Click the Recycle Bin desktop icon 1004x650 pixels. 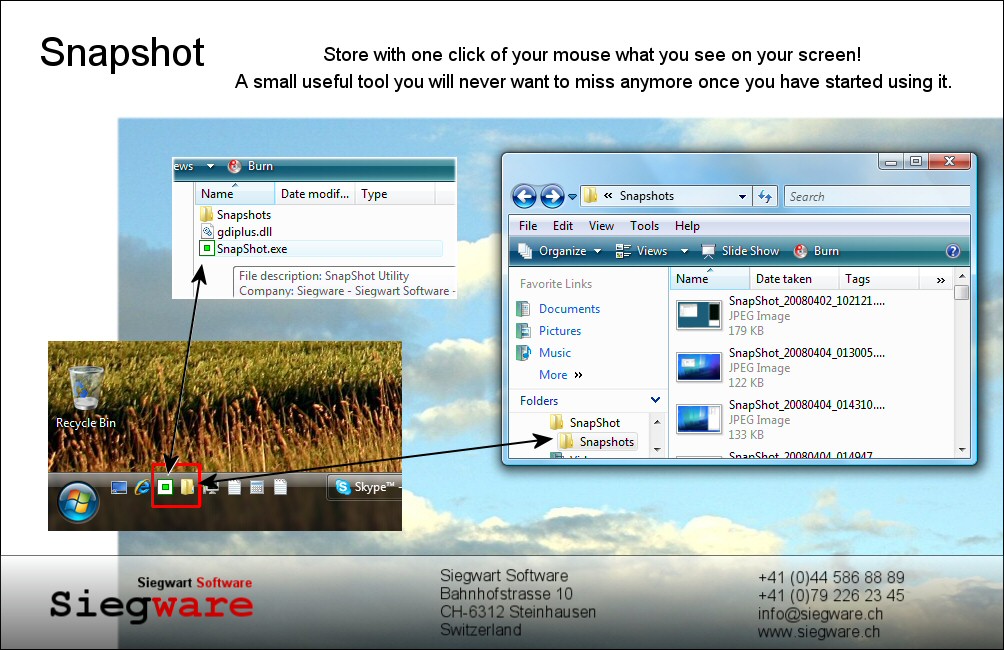pyautogui.click(x=86, y=397)
